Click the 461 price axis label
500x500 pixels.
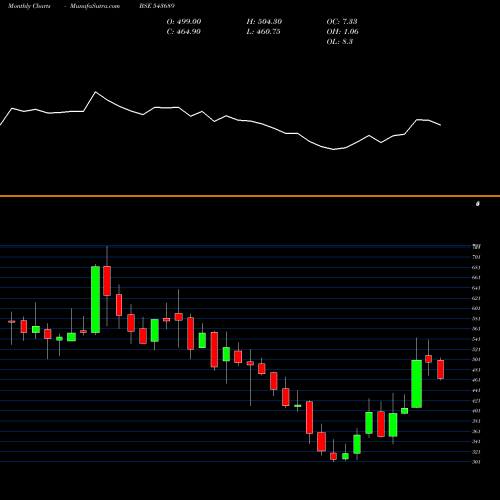[x=476, y=380]
